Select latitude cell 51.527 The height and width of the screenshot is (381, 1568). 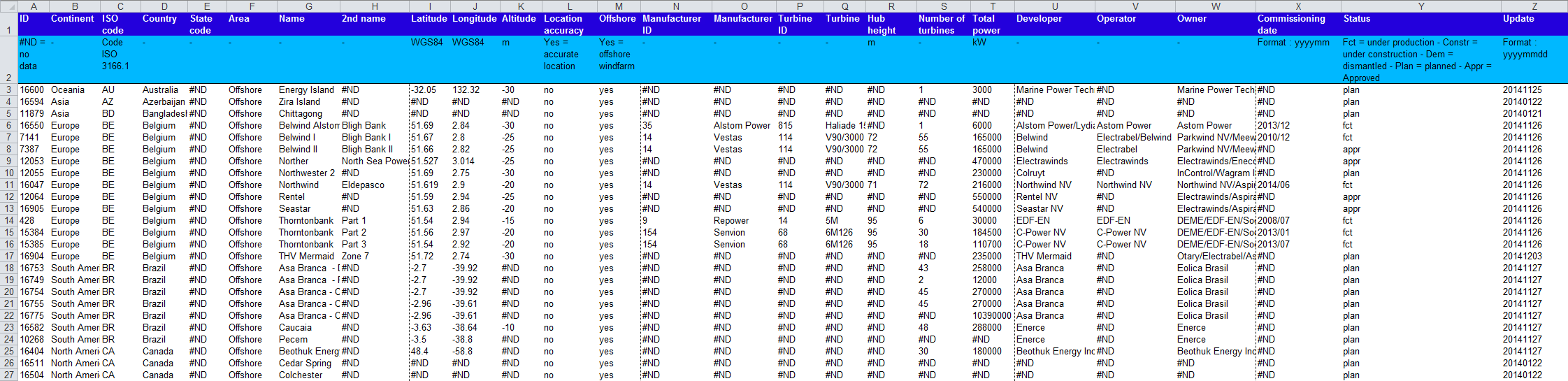[x=430, y=161]
